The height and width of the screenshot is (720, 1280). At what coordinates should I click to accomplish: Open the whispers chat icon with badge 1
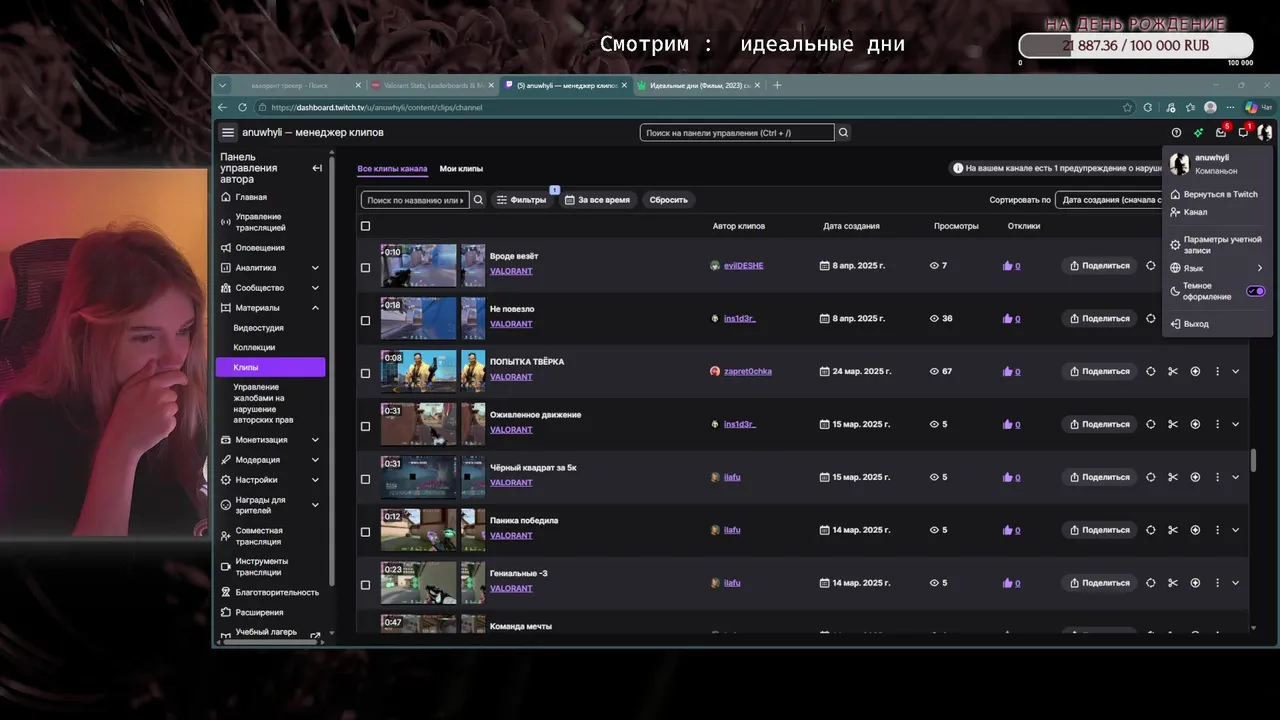(x=1243, y=132)
